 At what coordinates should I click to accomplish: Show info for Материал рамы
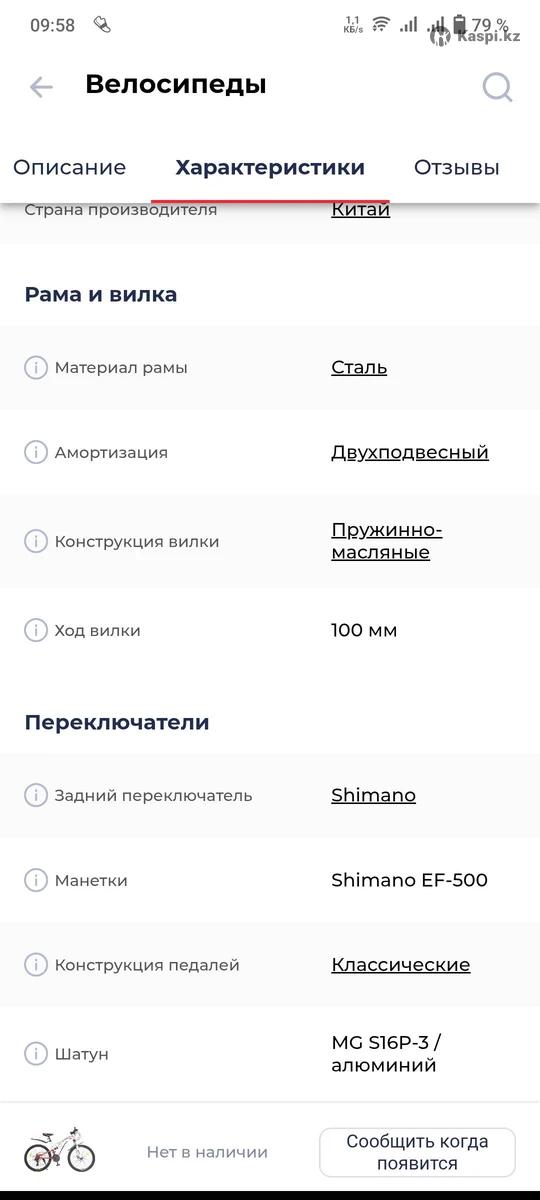36,368
